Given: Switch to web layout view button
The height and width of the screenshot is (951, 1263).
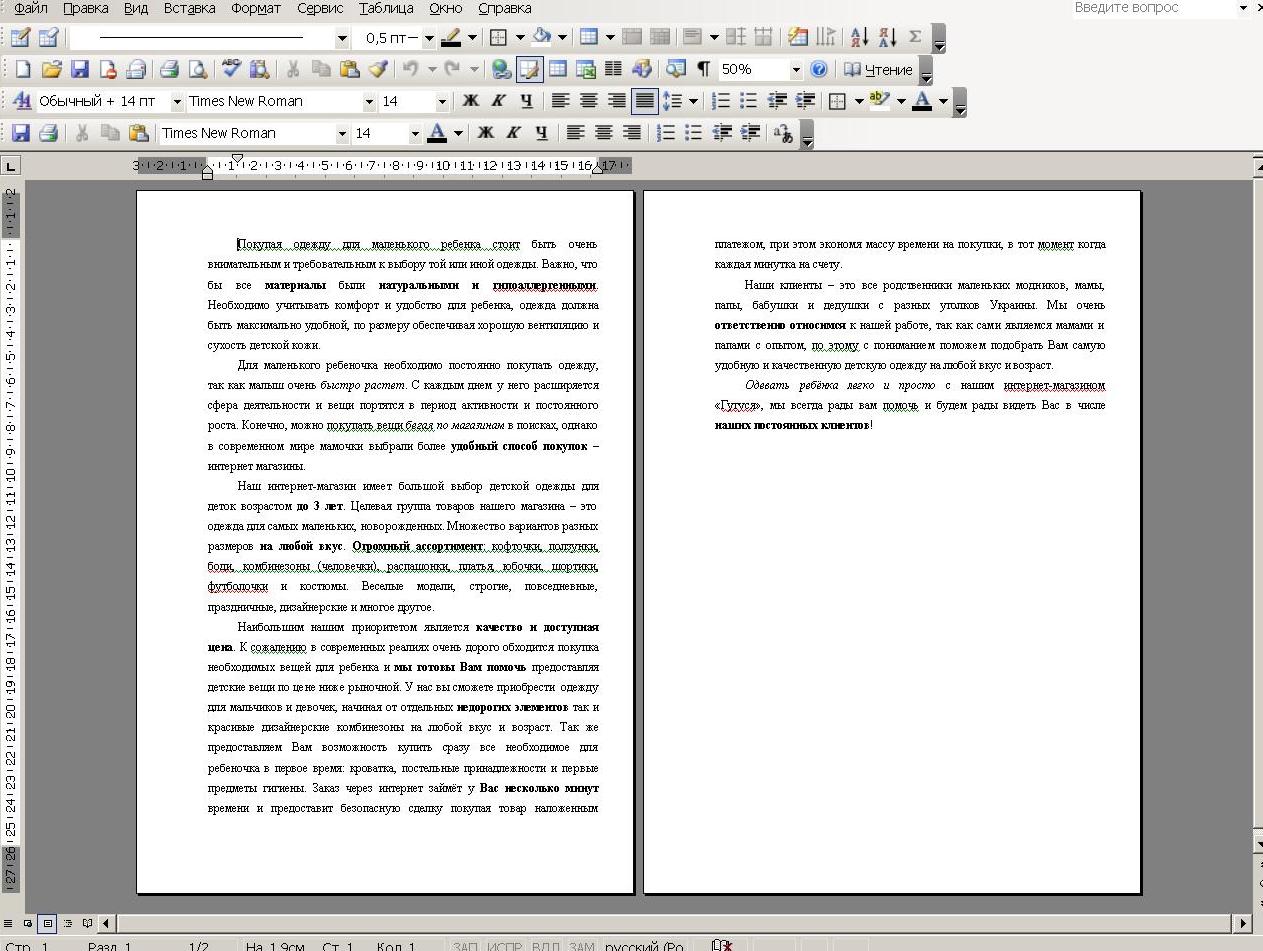Looking at the screenshot, I should [28, 923].
